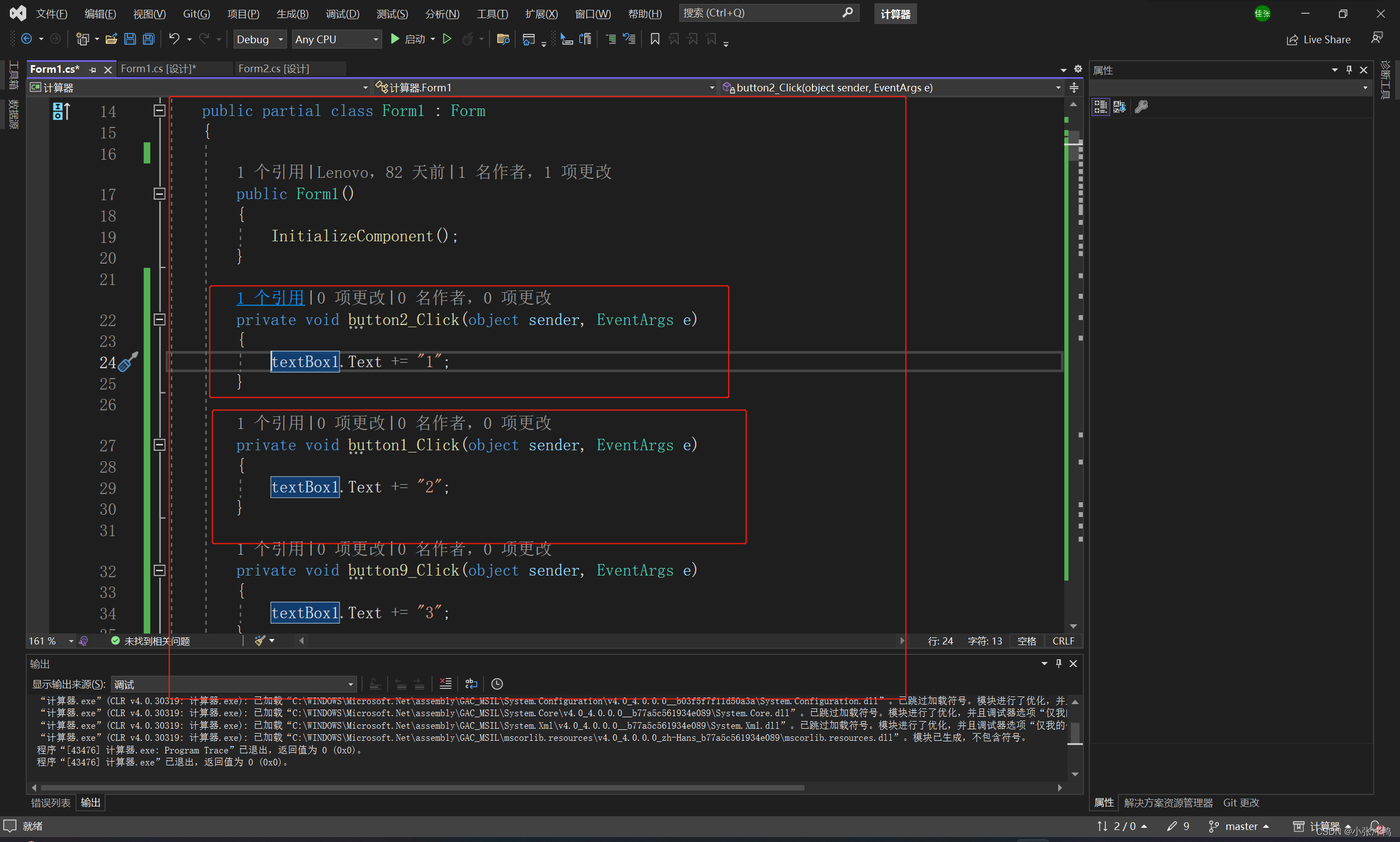Click the split editor window icon

click(x=1074, y=88)
